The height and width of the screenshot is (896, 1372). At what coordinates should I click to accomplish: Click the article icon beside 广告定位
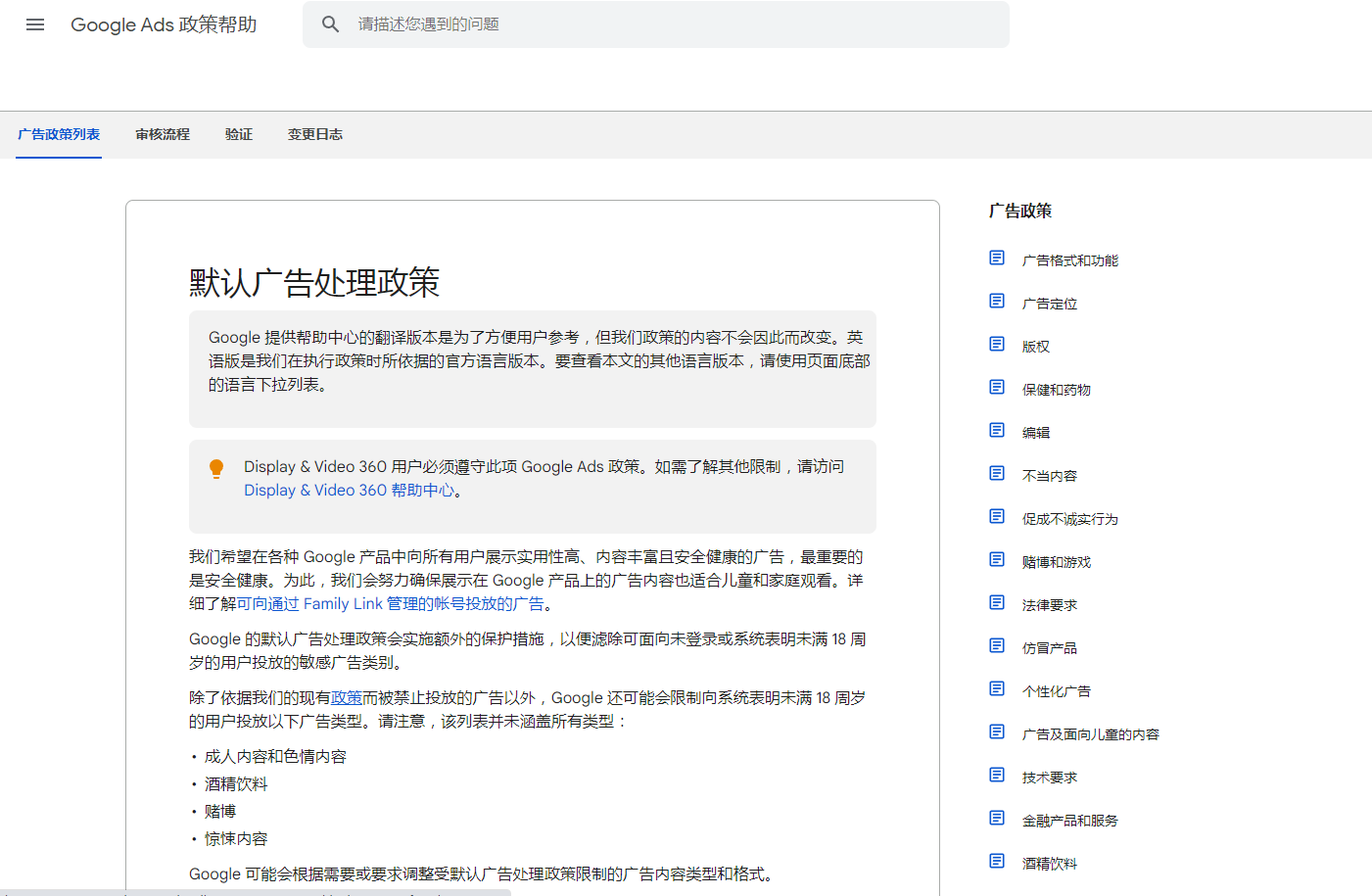pyautogui.click(x=997, y=301)
